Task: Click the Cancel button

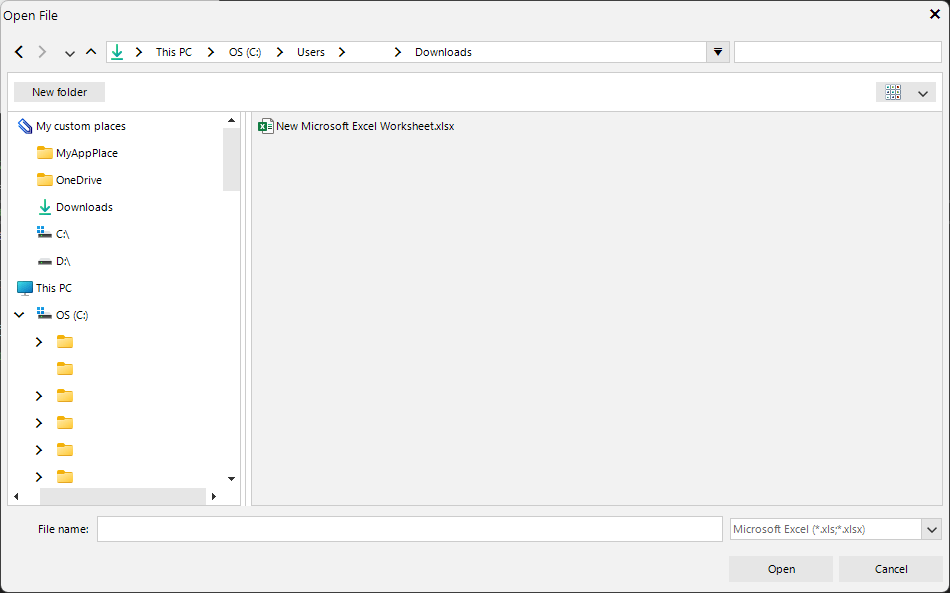Action: click(891, 569)
